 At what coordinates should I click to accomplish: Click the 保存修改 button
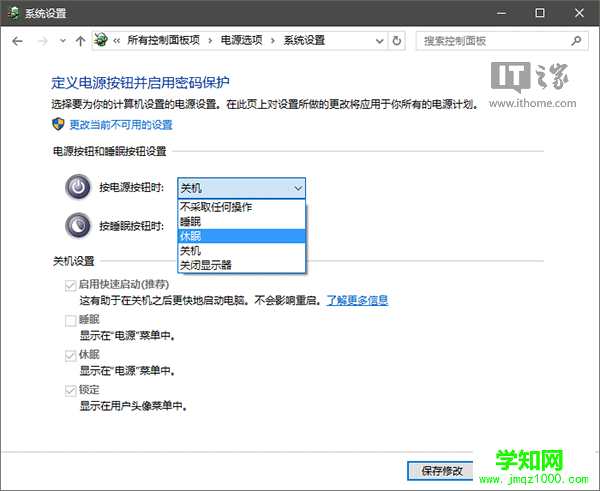tap(441, 471)
